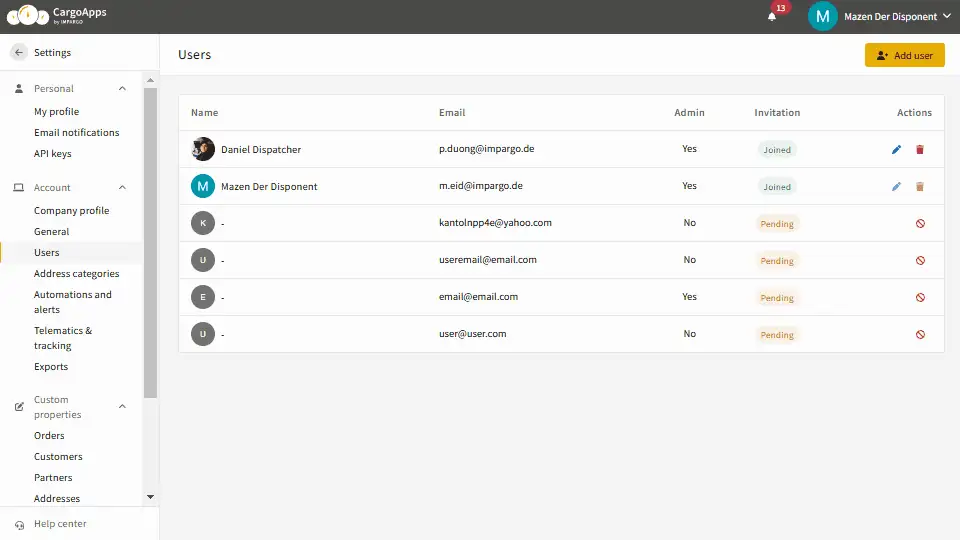Open Address categories settings
This screenshot has width=960, height=540.
coord(77,274)
